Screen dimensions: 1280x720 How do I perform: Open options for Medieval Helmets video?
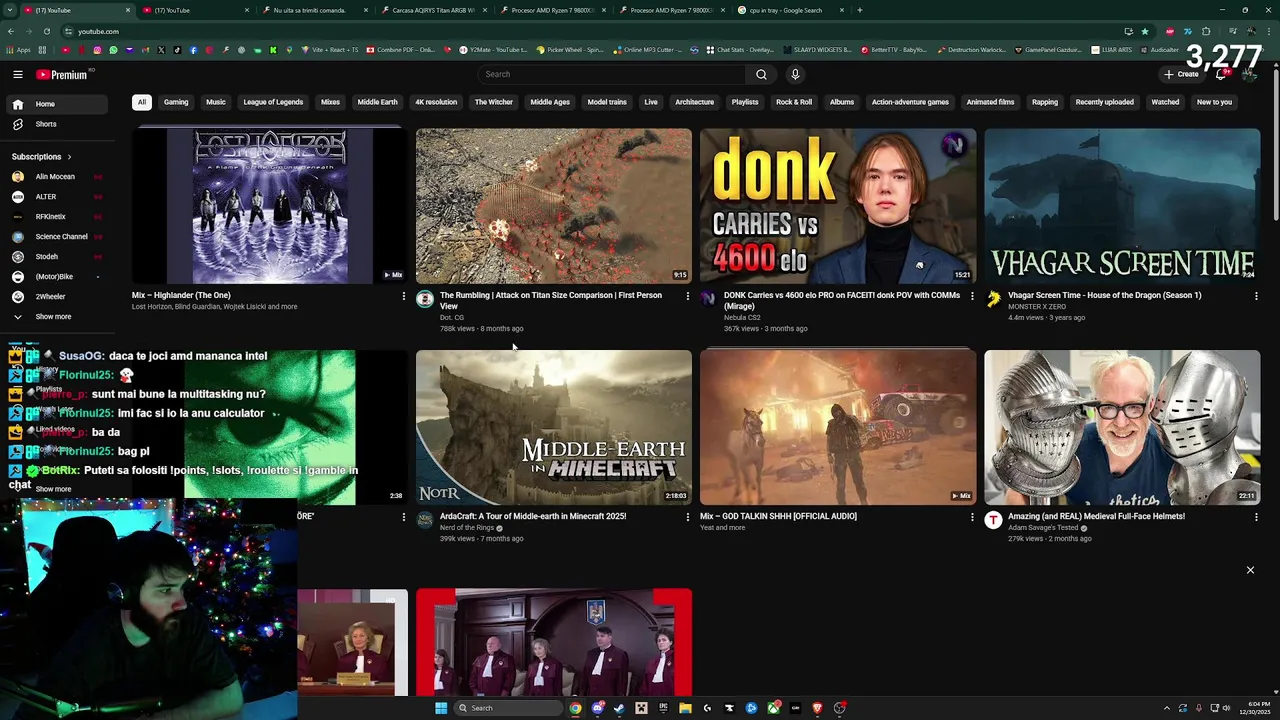[x=1256, y=517]
